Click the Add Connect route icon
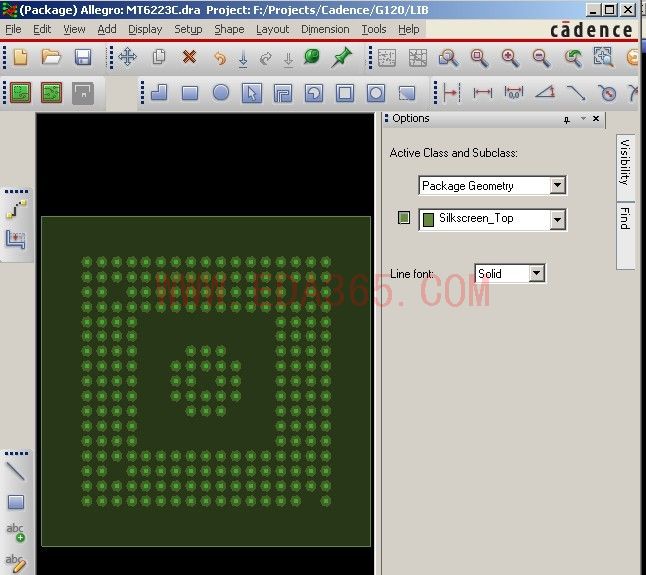This screenshot has width=646, height=575. pyautogui.click(x=16, y=209)
